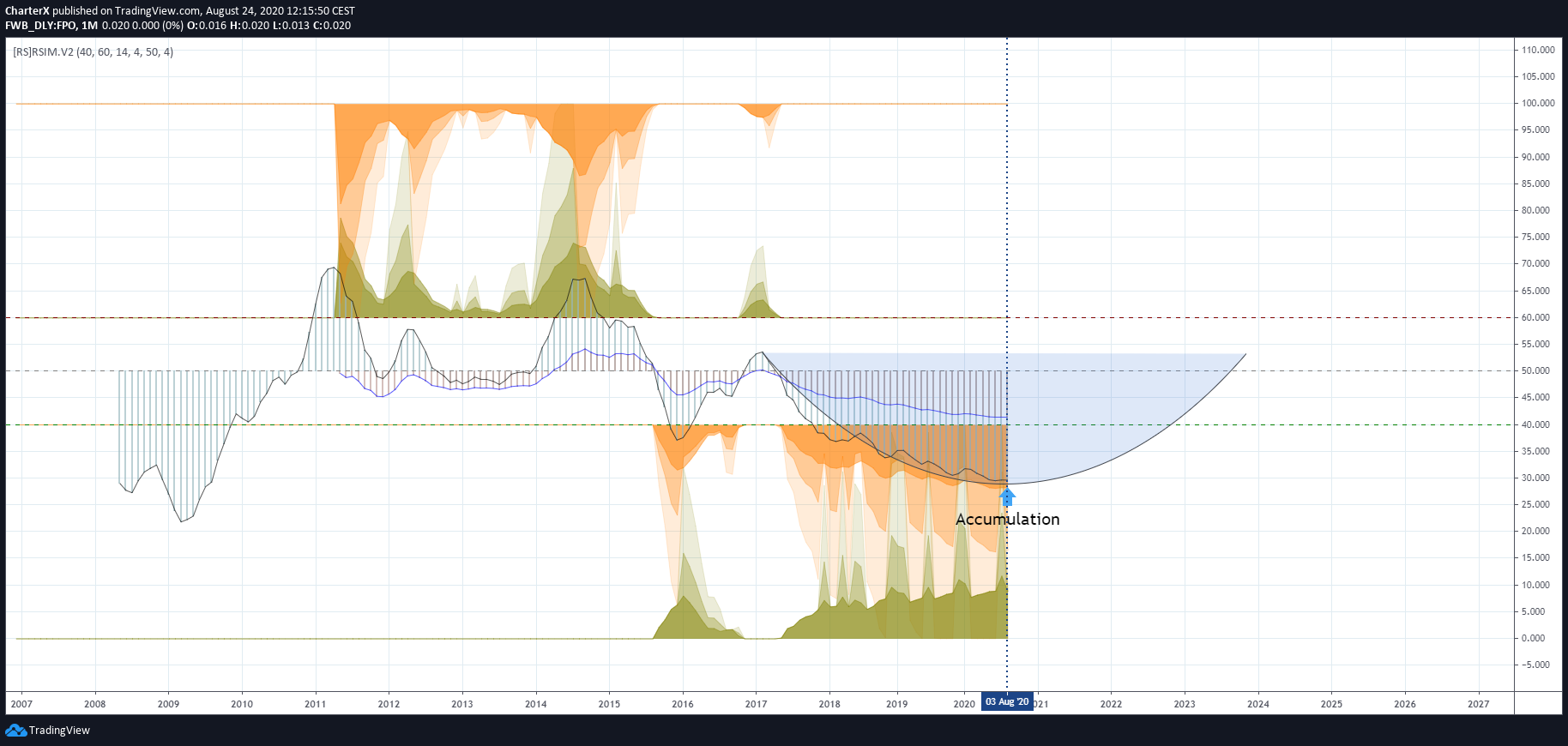Click the 50.000 price scale value

click(x=1536, y=370)
